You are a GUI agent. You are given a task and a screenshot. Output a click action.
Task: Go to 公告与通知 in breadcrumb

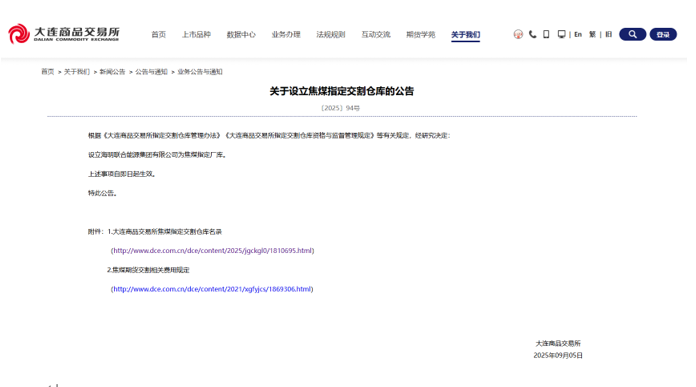[151, 71]
